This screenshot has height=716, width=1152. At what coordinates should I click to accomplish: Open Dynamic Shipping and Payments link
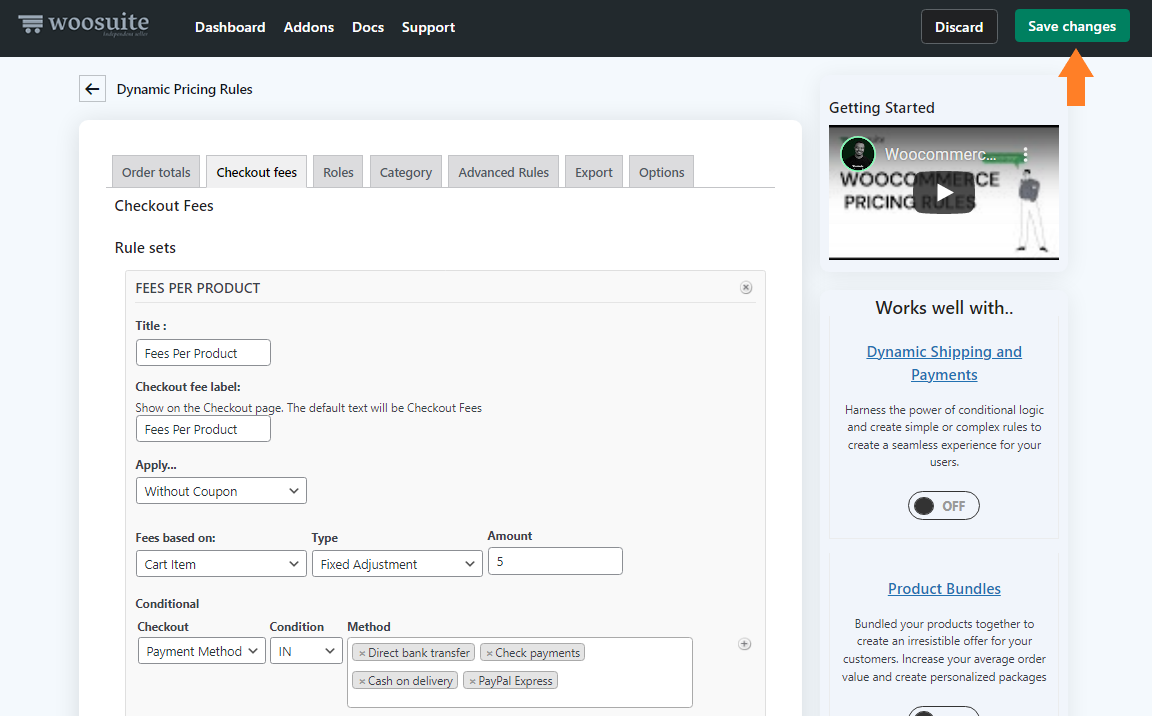coord(944,363)
